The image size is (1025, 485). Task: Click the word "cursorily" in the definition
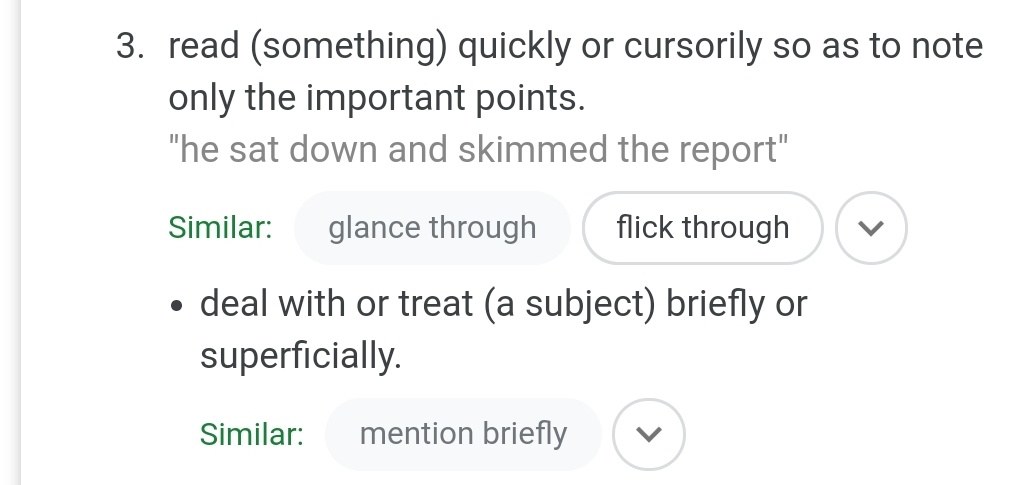693,47
